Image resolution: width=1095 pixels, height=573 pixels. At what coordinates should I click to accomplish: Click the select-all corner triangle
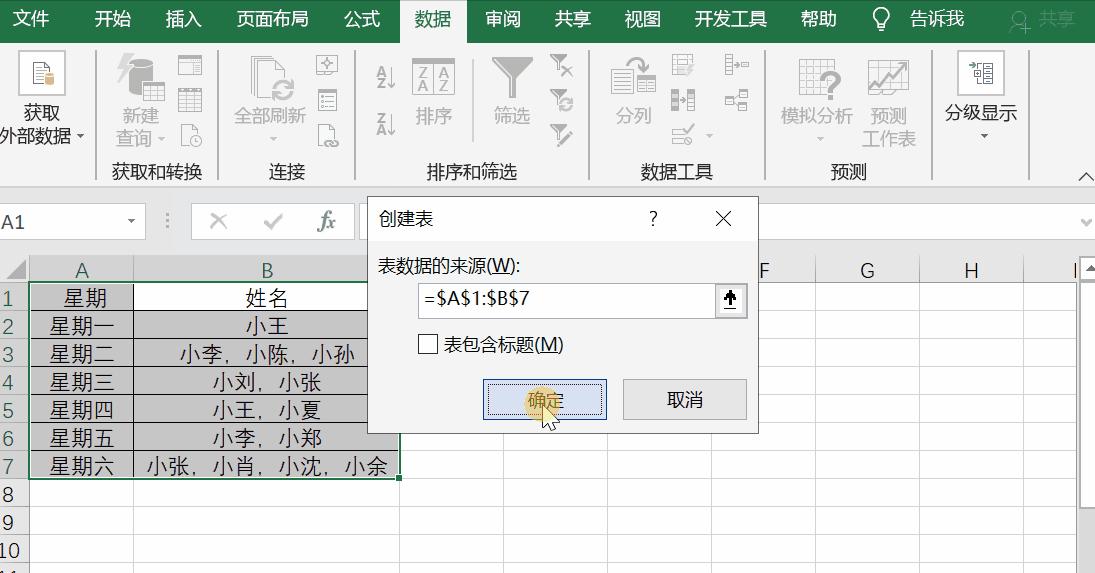(x=15, y=270)
